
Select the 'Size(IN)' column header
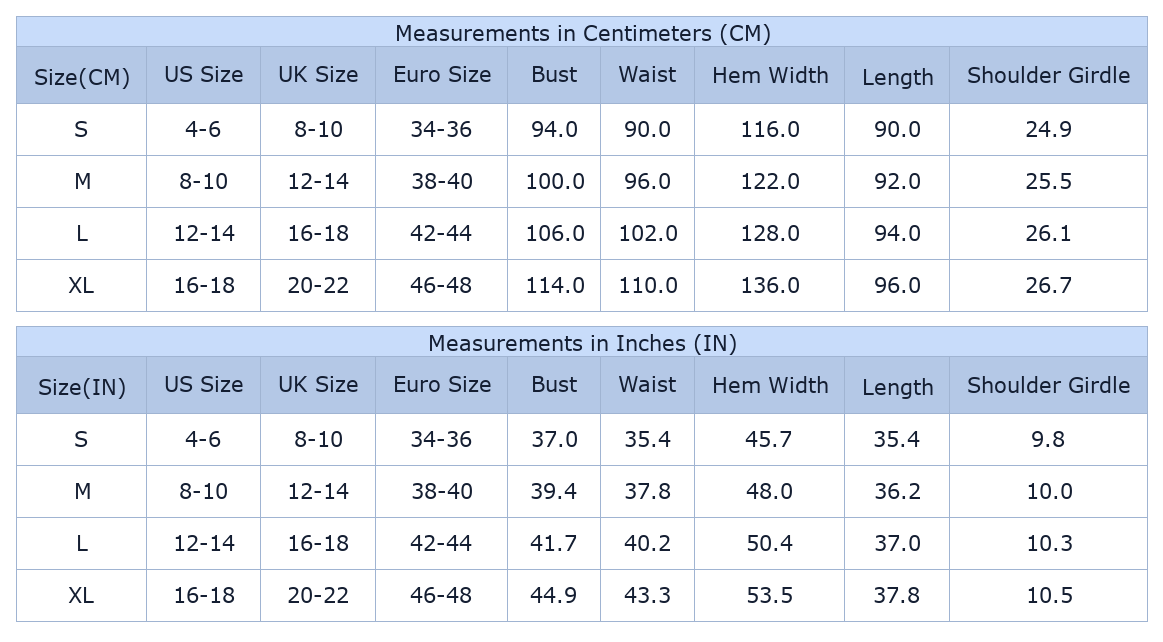click(x=82, y=387)
